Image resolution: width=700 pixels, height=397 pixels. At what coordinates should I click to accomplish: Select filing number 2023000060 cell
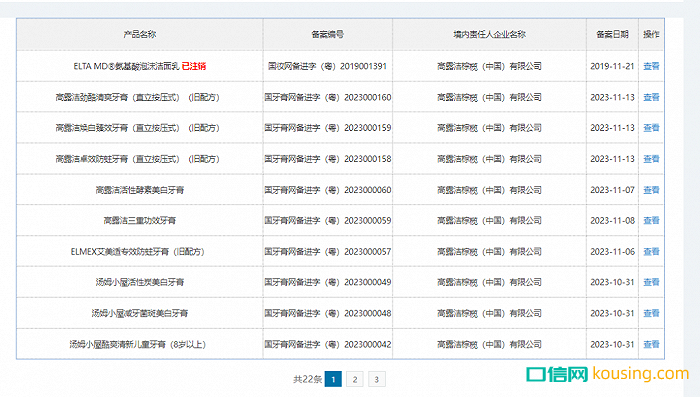click(x=328, y=190)
